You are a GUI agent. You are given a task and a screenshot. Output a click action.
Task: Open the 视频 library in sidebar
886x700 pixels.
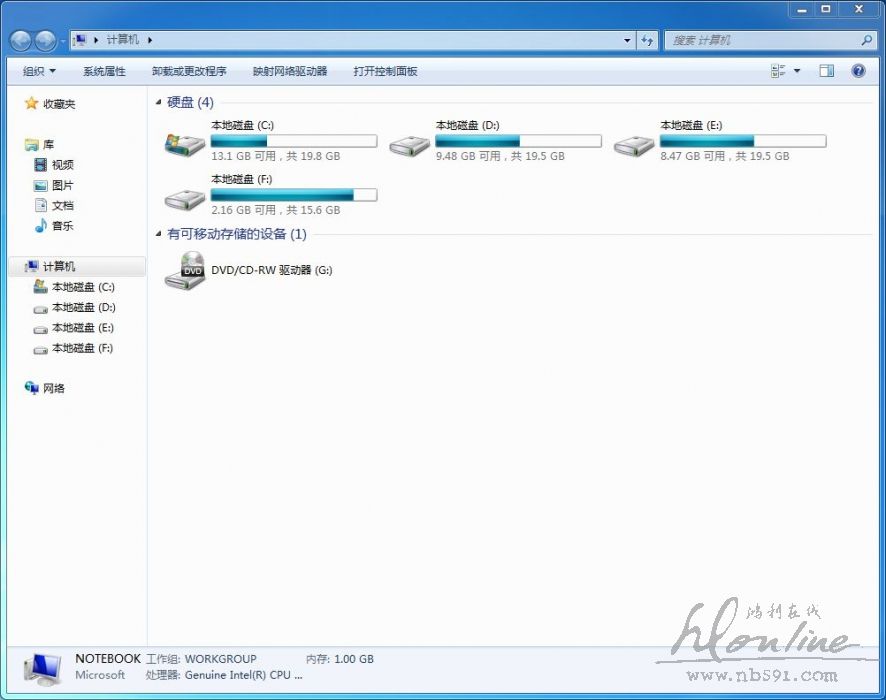tap(62, 165)
